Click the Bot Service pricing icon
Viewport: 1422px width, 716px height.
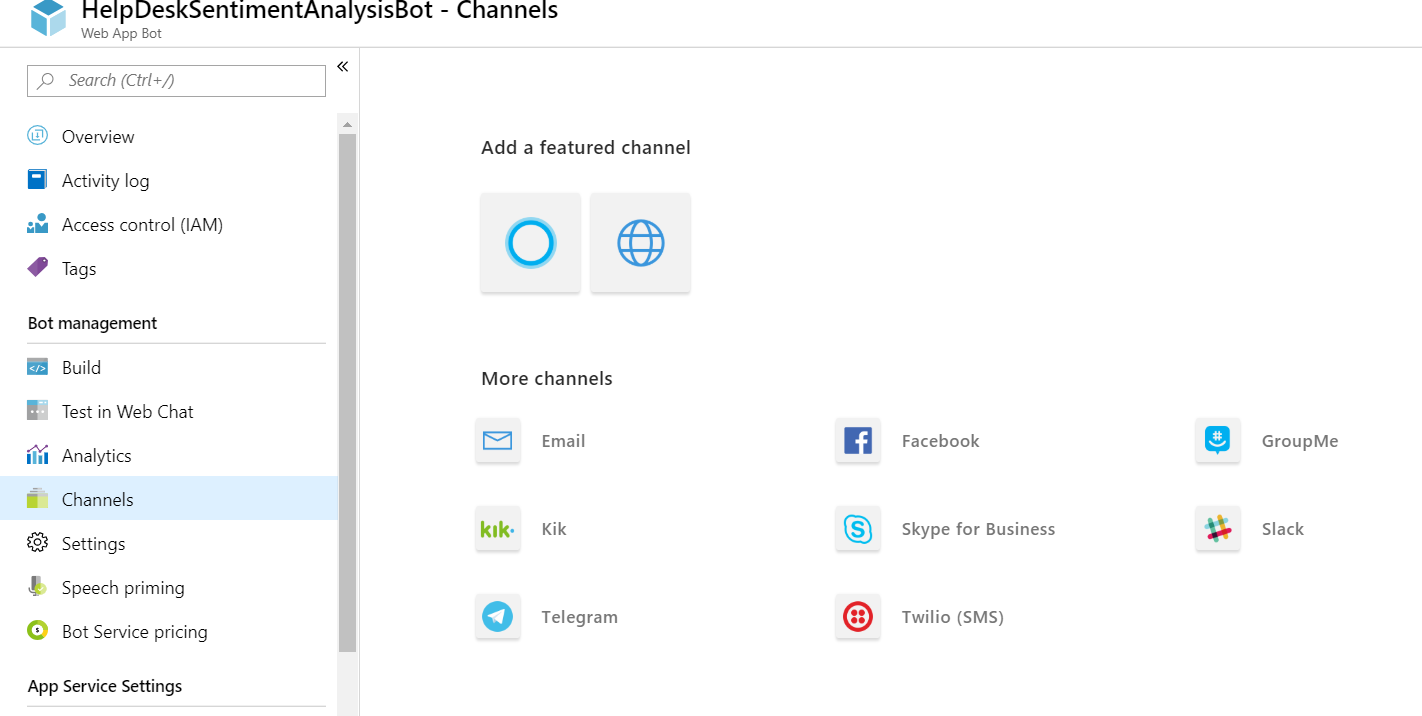[38, 631]
